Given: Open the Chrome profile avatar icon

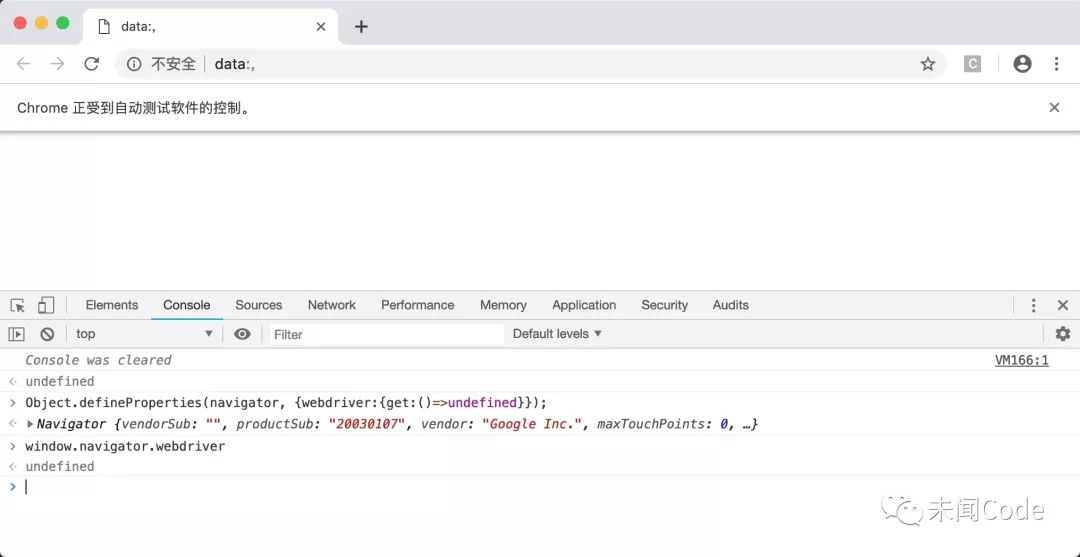Looking at the screenshot, I should 1022,64.
